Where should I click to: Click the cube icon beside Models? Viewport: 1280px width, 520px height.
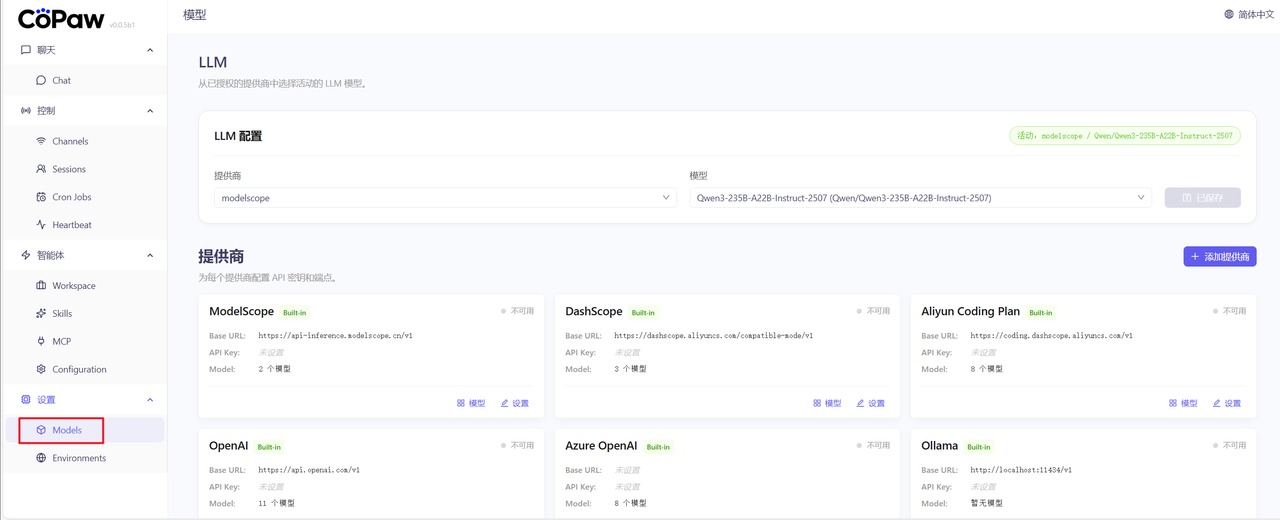pos(41,430)
